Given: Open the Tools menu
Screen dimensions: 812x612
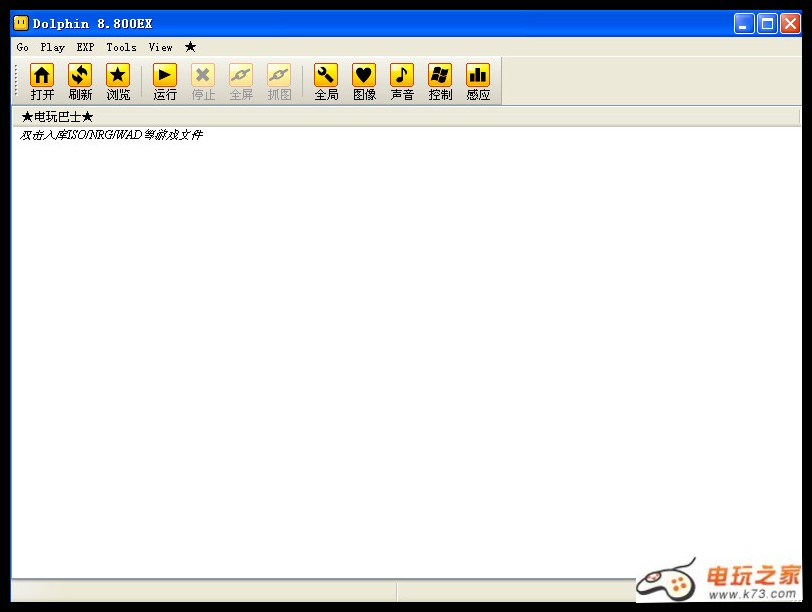Looking at the screenshot, I should pyautogui.click(x=121, y=47).
